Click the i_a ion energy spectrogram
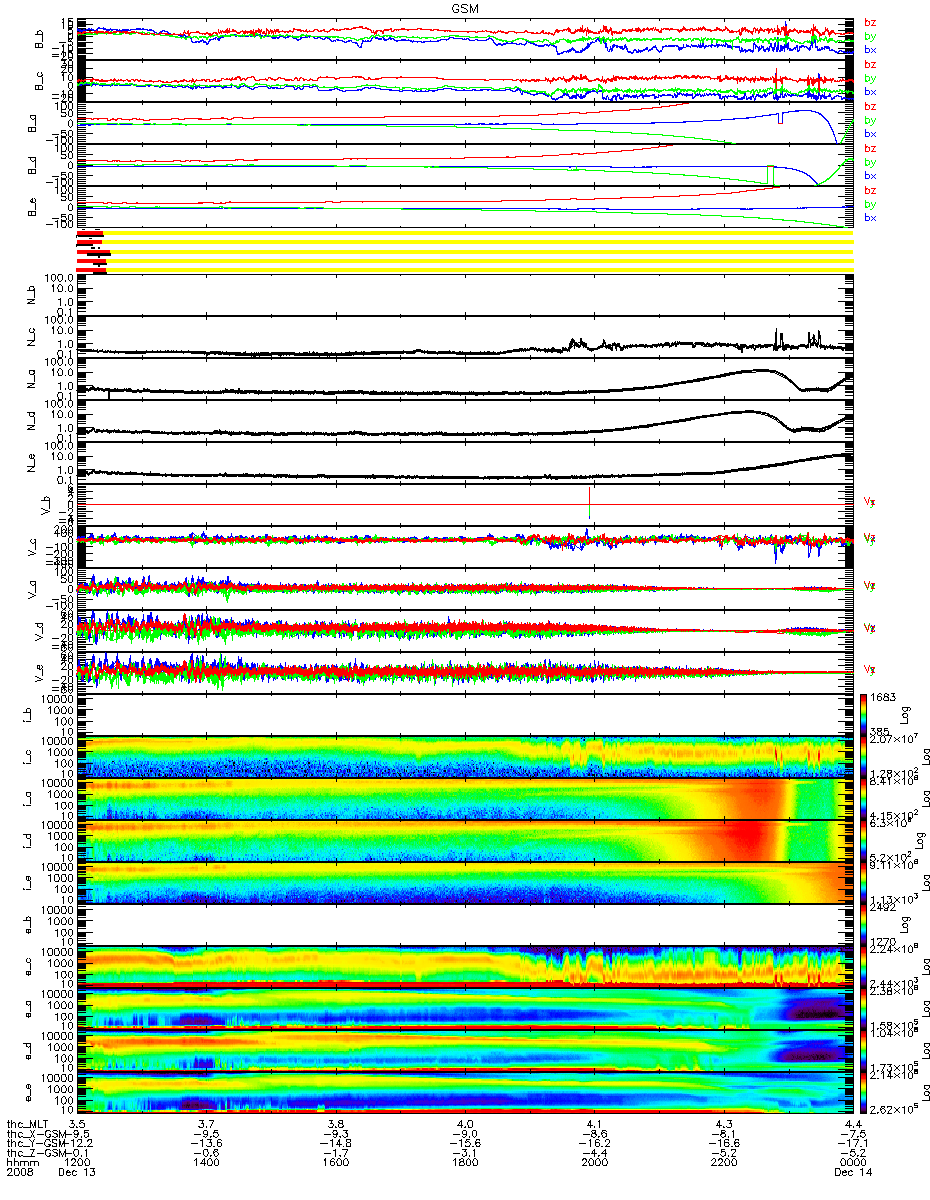Screen dimensions: 930x1200 pos(465,799)
